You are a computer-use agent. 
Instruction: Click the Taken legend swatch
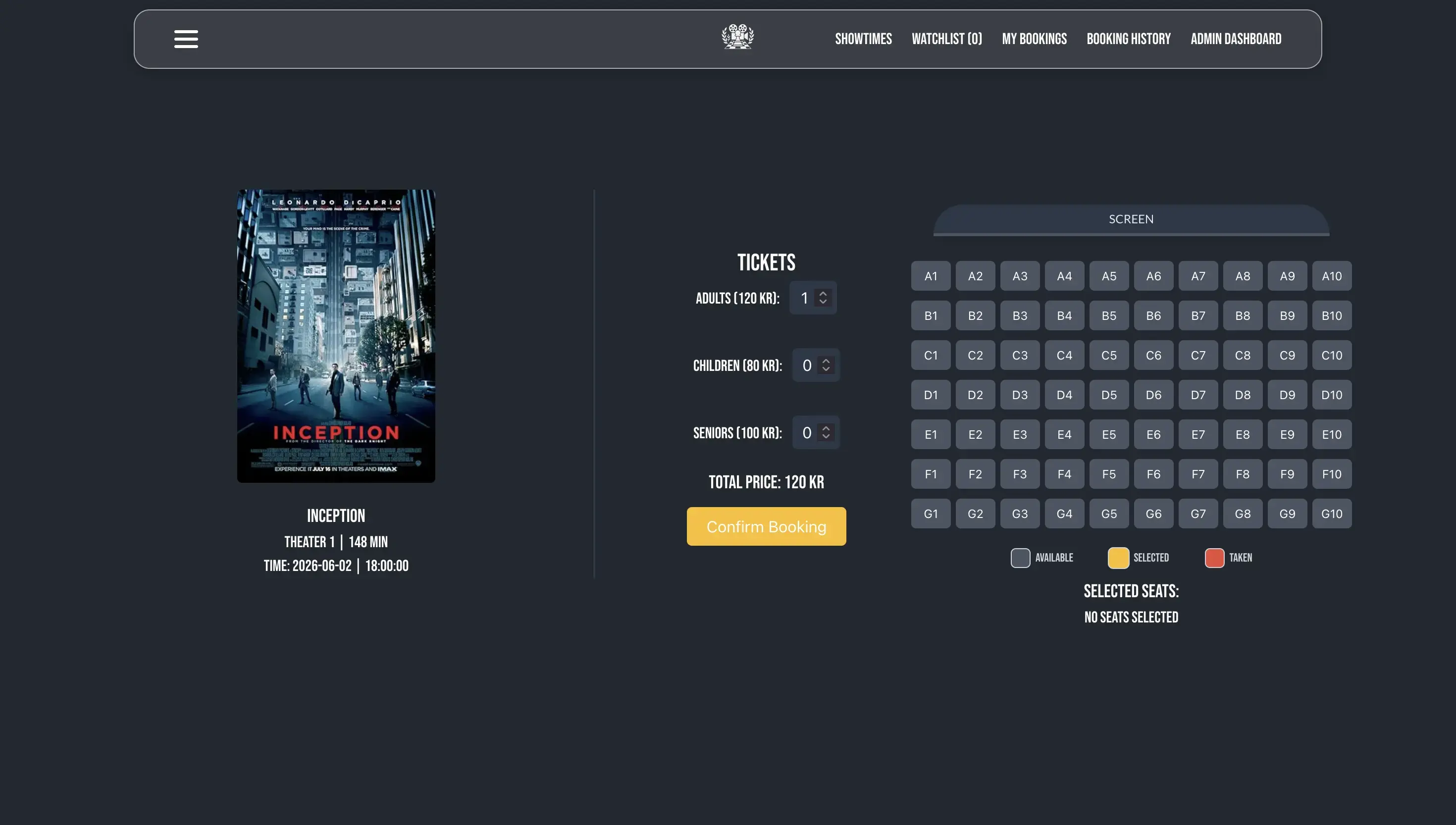point(1214,558)
